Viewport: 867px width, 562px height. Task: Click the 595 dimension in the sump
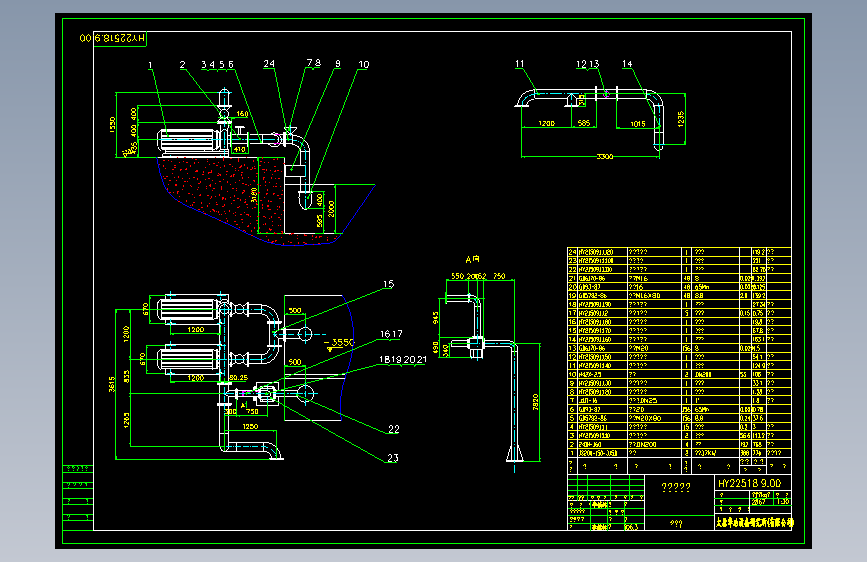pos(320,221)
